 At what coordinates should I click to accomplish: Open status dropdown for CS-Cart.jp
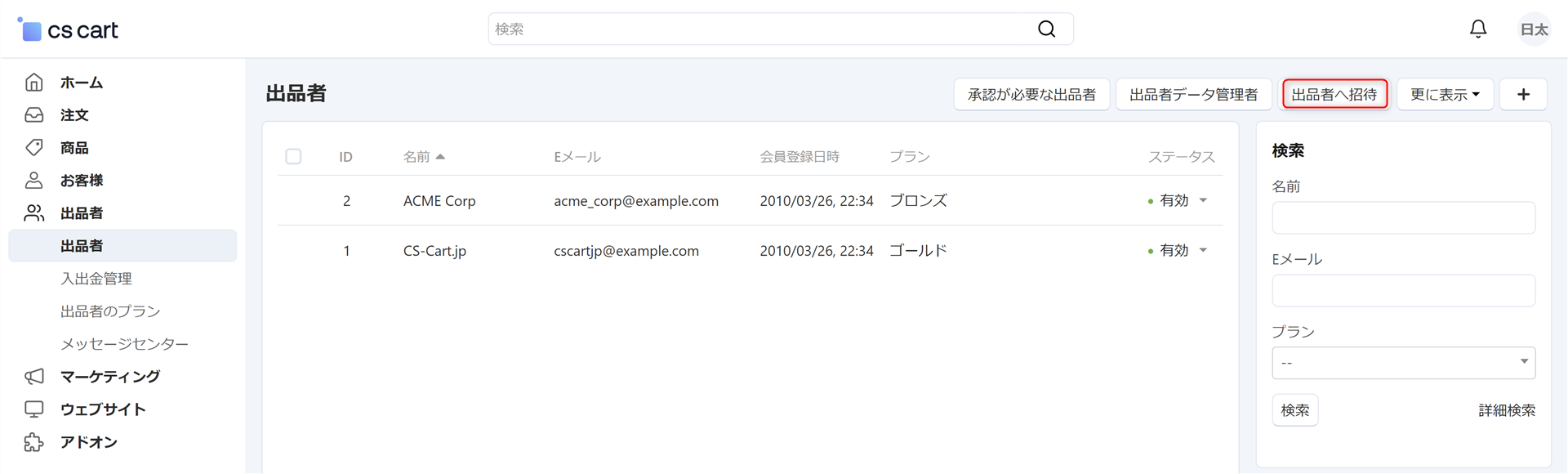(1203, 251)
